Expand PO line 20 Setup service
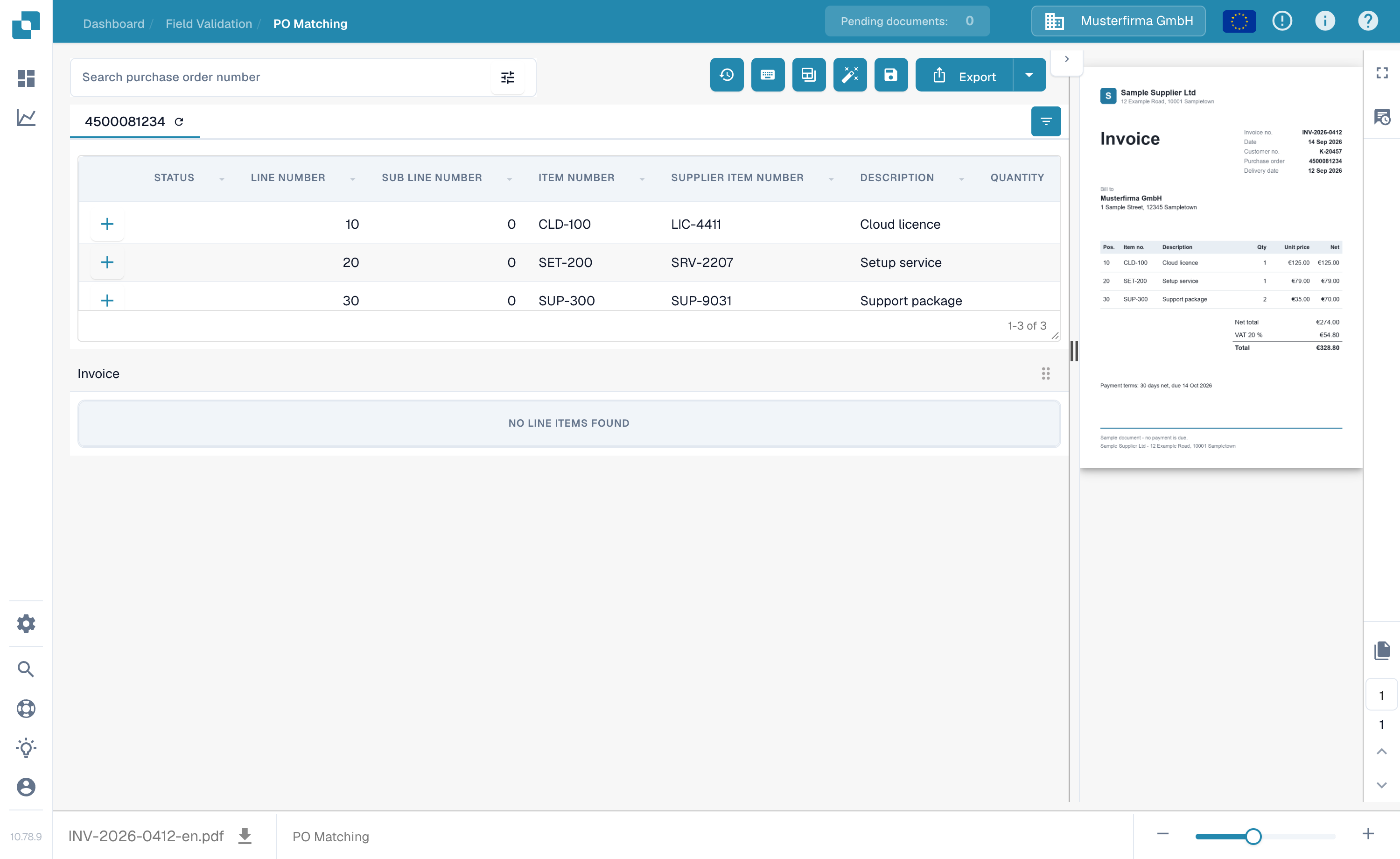The width and height of the screenshot is (1400, 859). (107, 262)
